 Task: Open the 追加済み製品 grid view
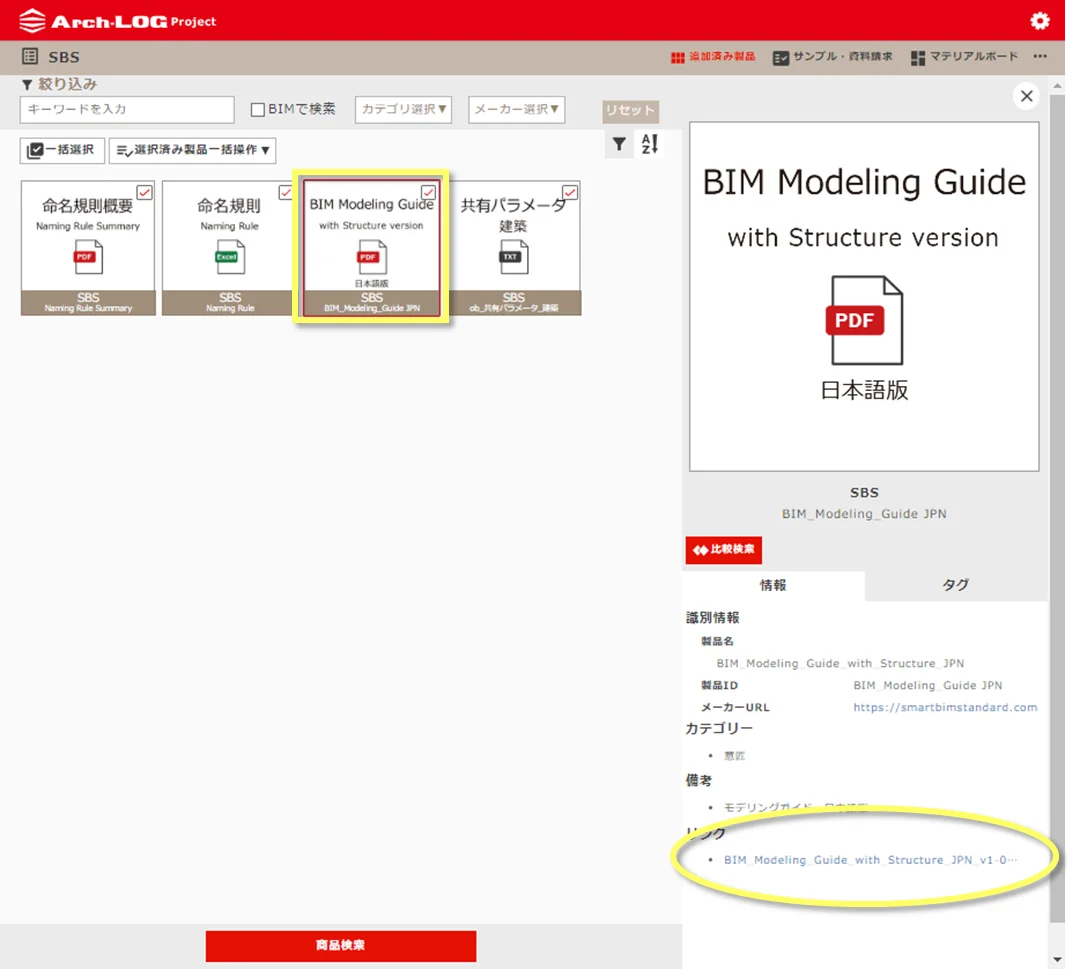coord(713,57)
